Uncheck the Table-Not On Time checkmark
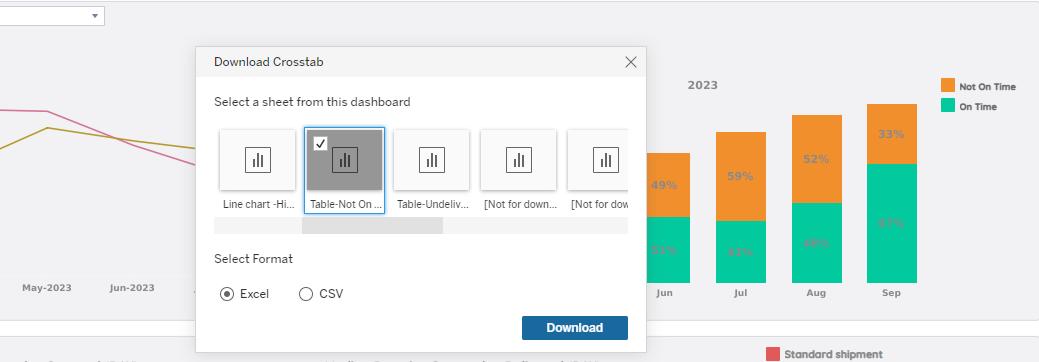Image resolution: width=1039 pixels, height=362 pixels. [321, 143]
